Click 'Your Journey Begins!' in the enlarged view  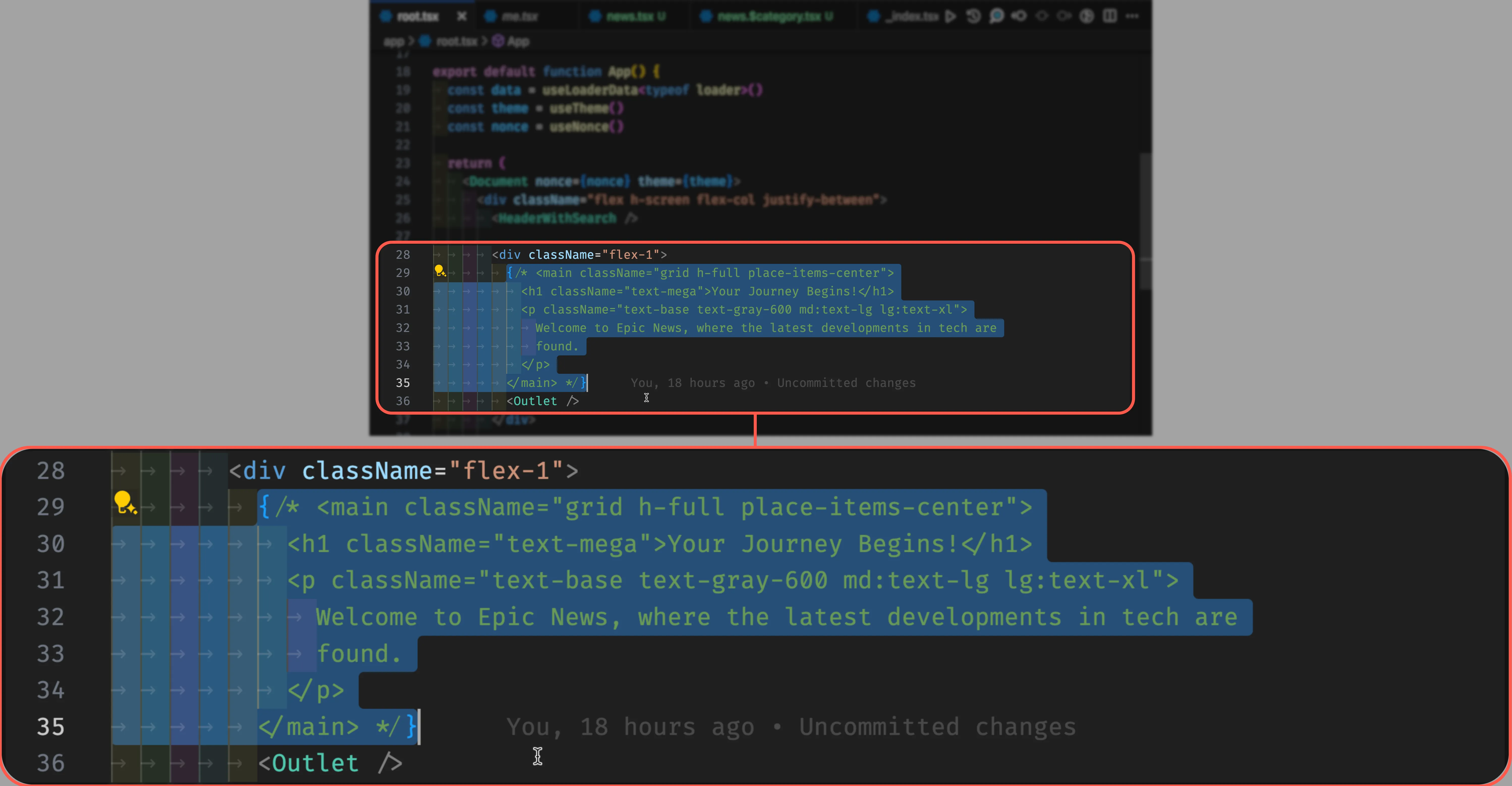pos(813,544)
